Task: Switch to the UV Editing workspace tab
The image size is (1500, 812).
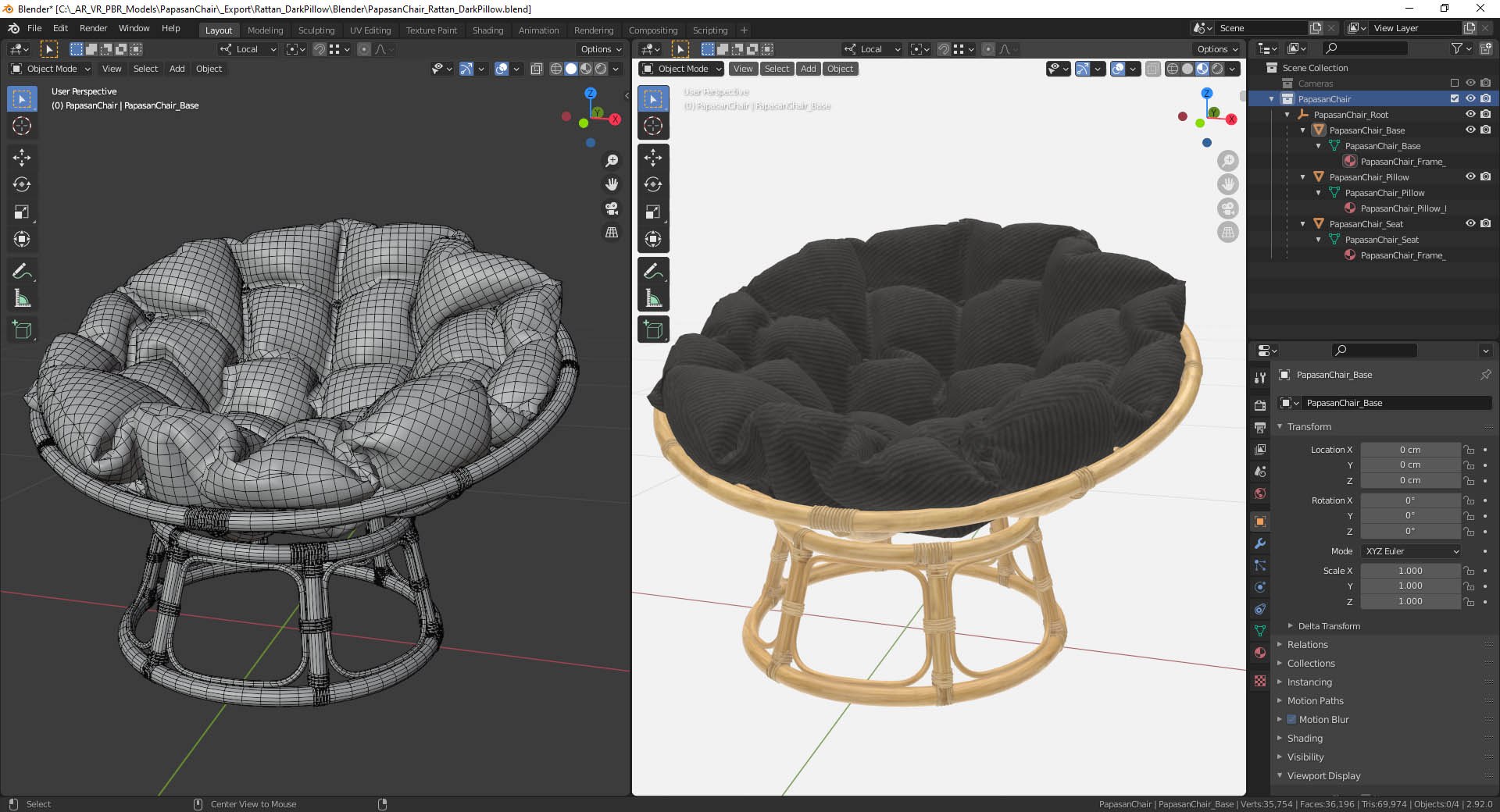Action: pos(370,30)
